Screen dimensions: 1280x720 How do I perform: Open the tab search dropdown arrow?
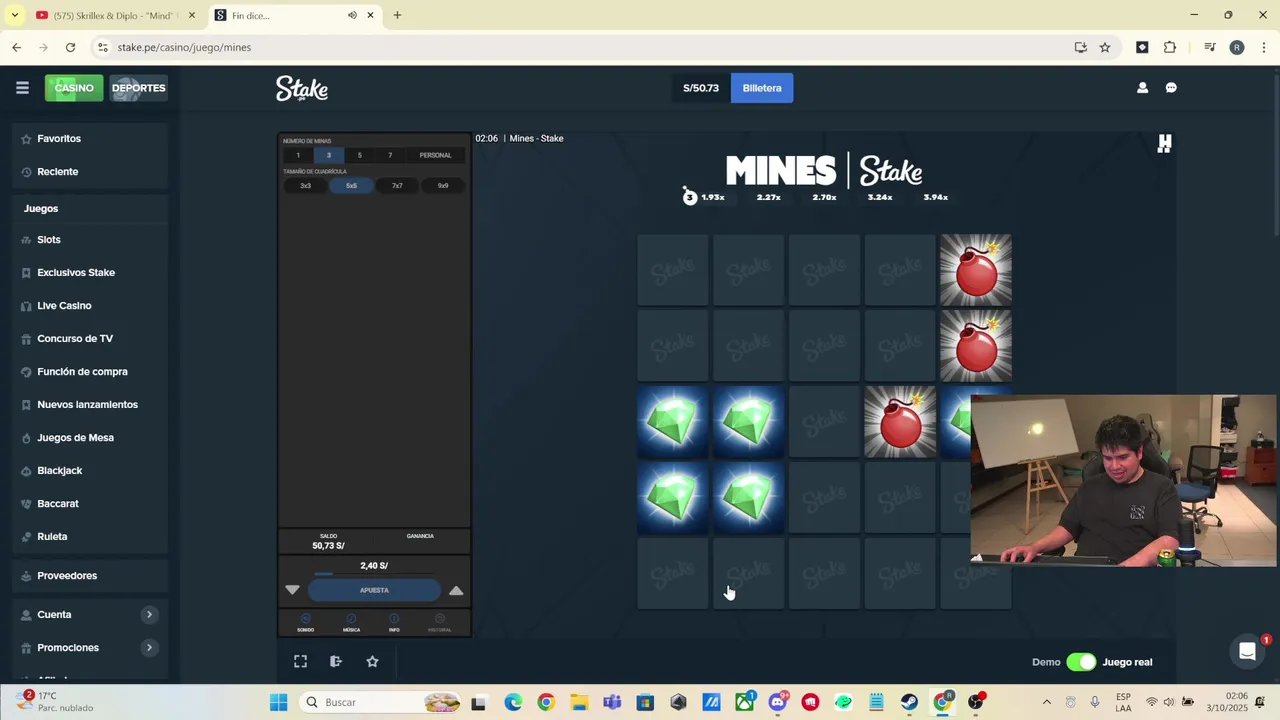(x=14, y=15)
